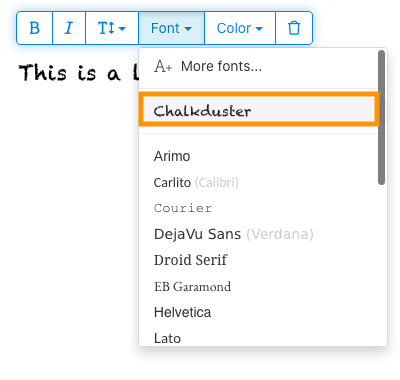The height and width of the screenshot is (380, 400).
Task: Toggle italic formatting with I button
Action: [x=69, y=28]
